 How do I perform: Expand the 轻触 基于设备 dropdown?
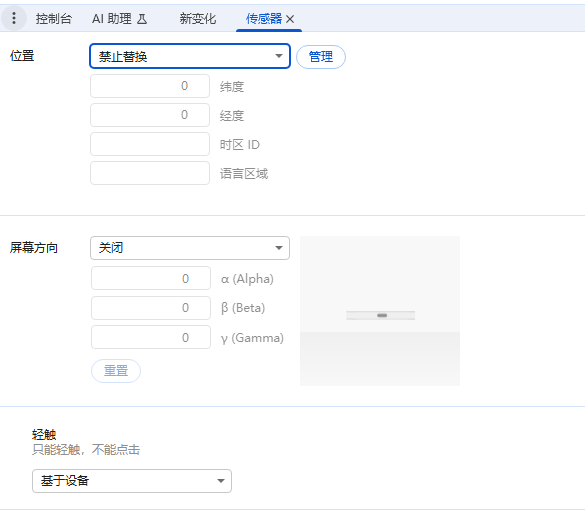132,481
